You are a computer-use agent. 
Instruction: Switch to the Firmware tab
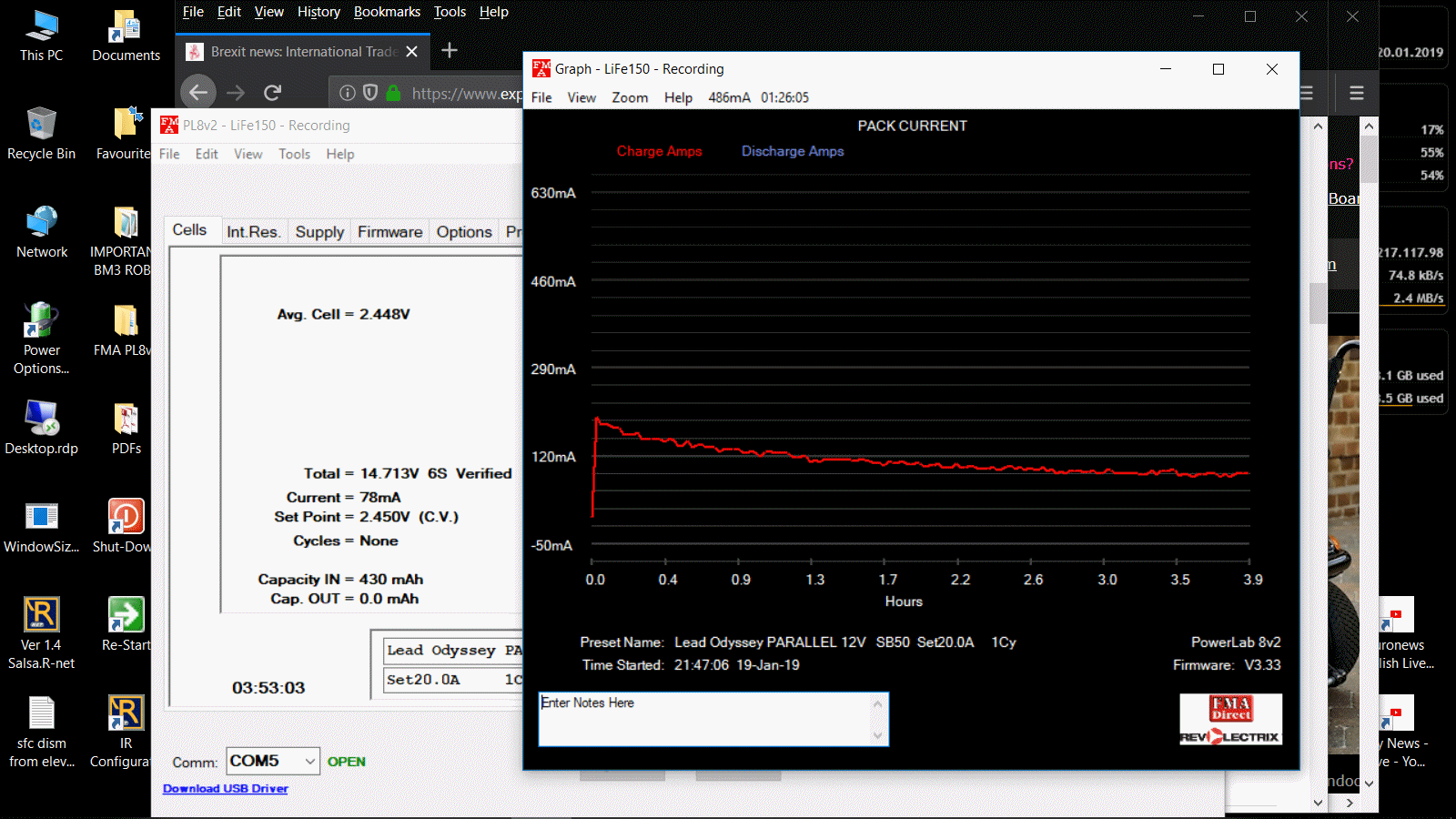[389, 232]
